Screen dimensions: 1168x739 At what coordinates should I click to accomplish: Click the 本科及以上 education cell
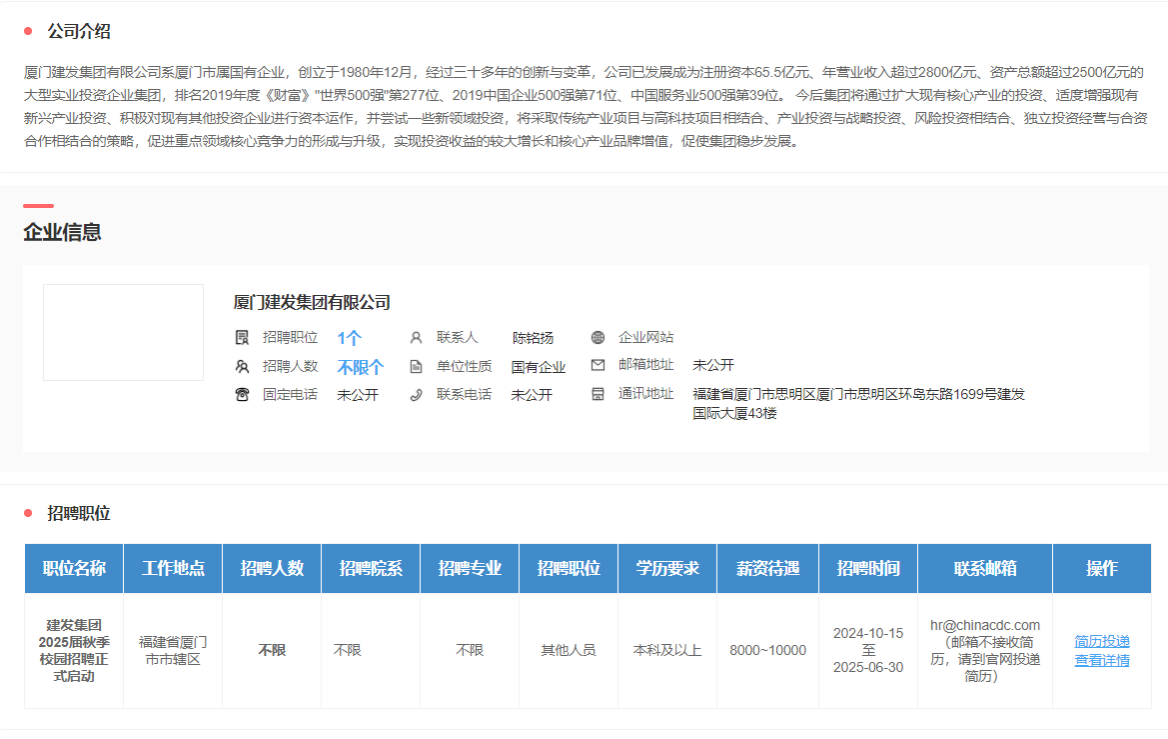pos(667,650)
